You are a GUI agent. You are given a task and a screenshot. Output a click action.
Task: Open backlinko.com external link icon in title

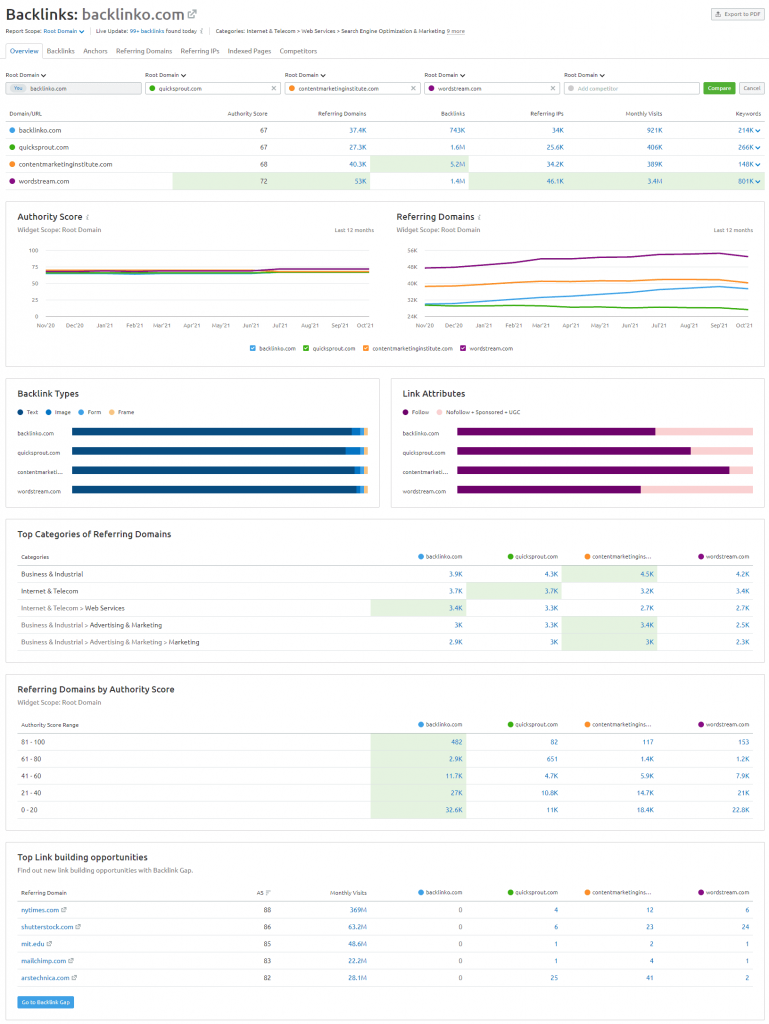click(192, 14)
